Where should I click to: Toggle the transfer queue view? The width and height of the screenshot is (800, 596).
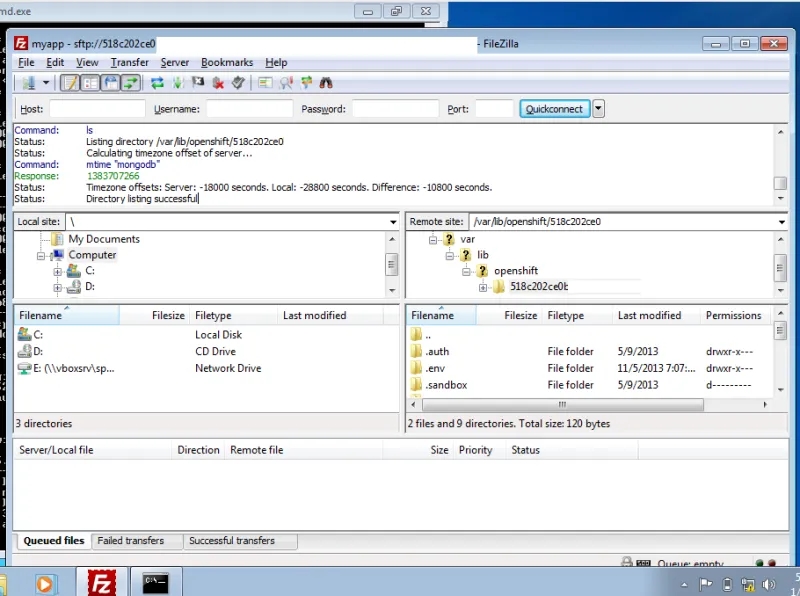pyautogui.click(x=130, y=82)
